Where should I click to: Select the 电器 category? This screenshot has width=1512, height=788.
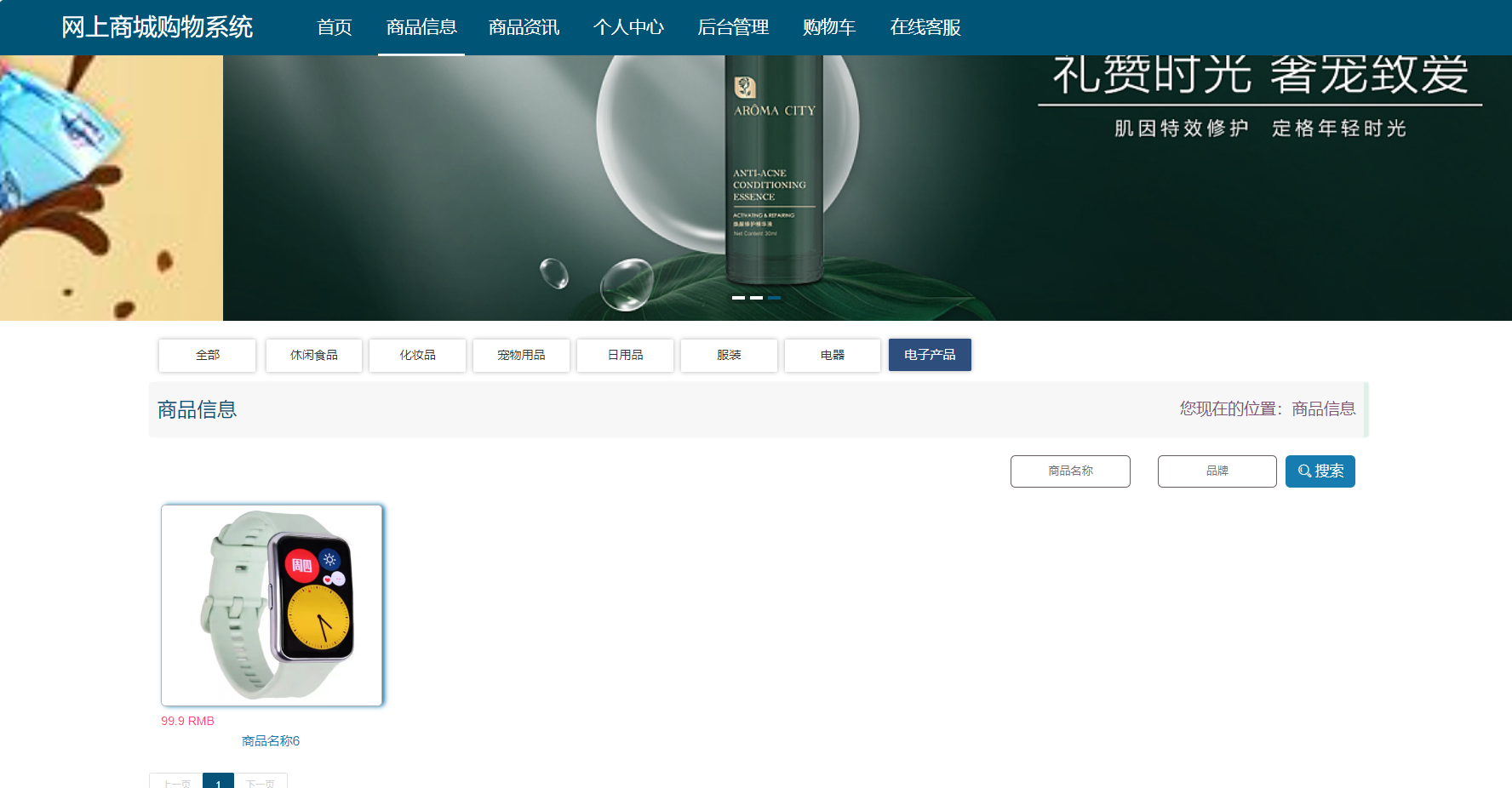[833, 355]
